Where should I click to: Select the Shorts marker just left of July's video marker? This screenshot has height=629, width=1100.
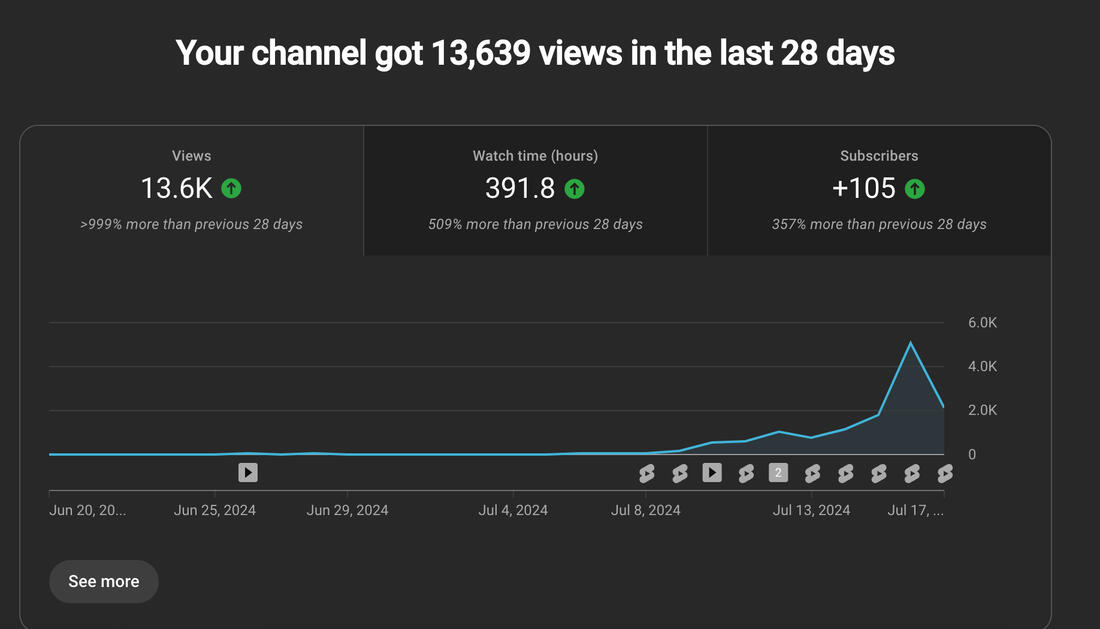679,473
